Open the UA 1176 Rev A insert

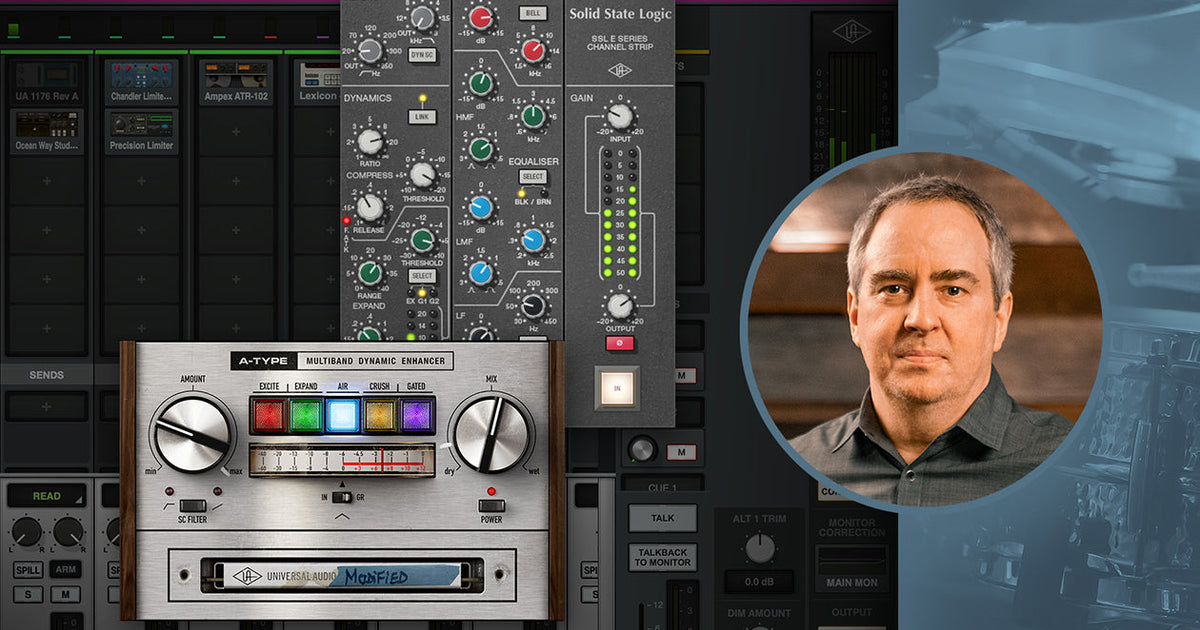[47, 83]
